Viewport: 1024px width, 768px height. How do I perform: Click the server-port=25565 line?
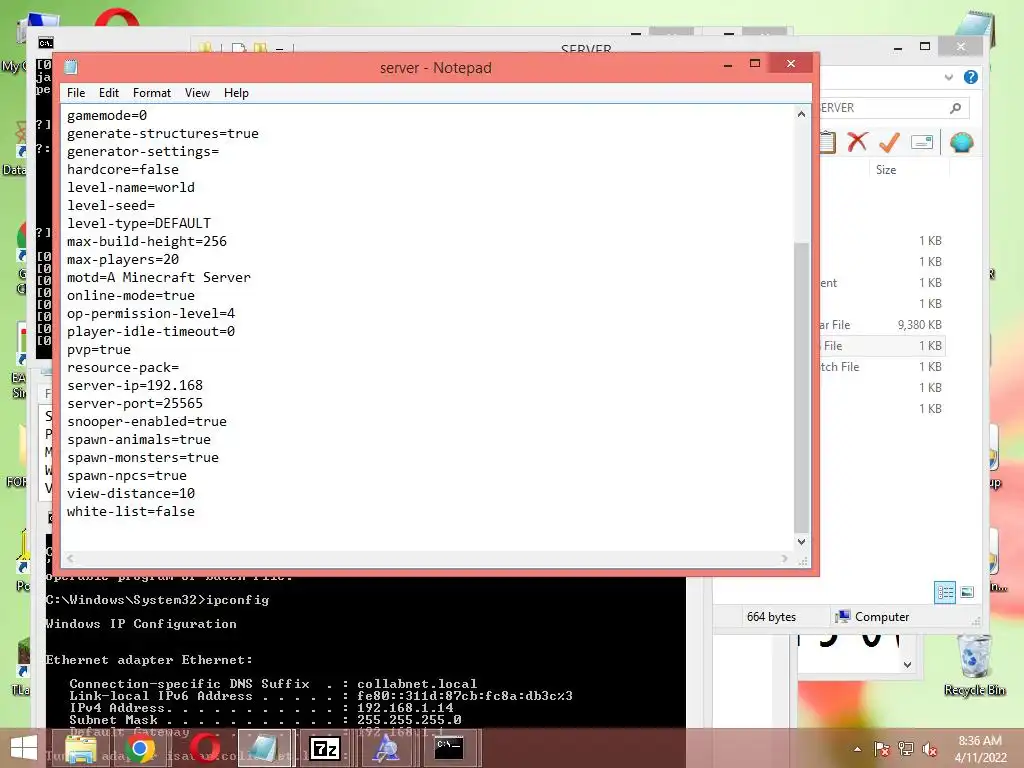135,403
